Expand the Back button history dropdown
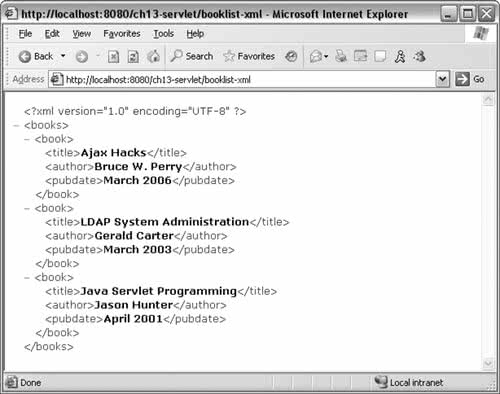Viewport: 500px width, 394px height. click(x=63, y=56)
